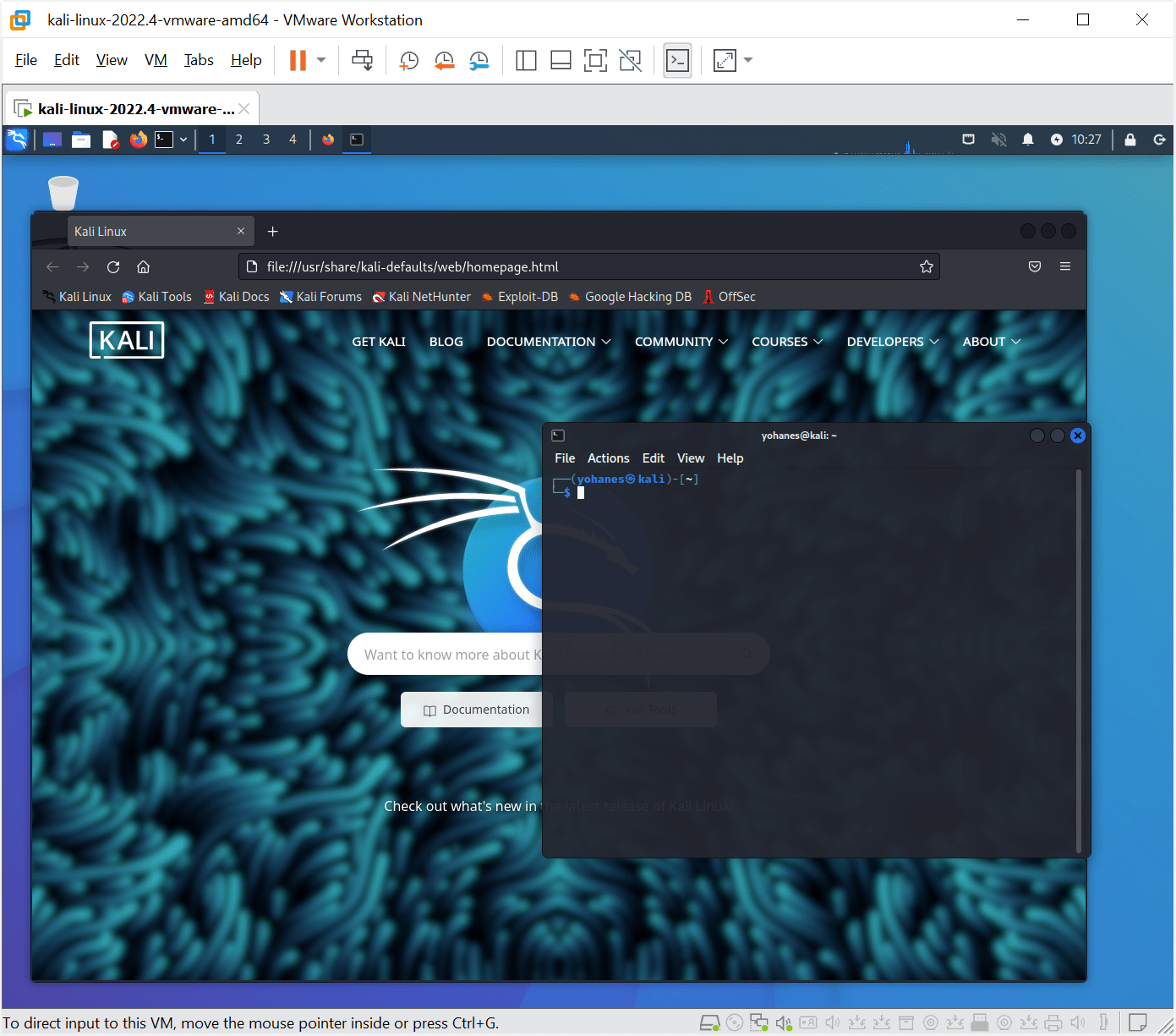The height and width of the screenshot is (1036, 1176).
Task: Open the VMware VM menu
Action: [156, 60]
